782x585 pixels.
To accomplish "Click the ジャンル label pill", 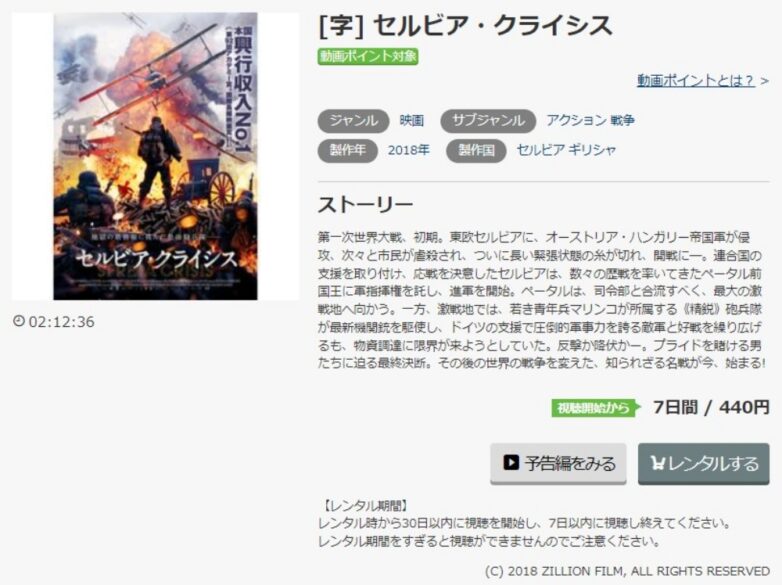I will point(353,121).
